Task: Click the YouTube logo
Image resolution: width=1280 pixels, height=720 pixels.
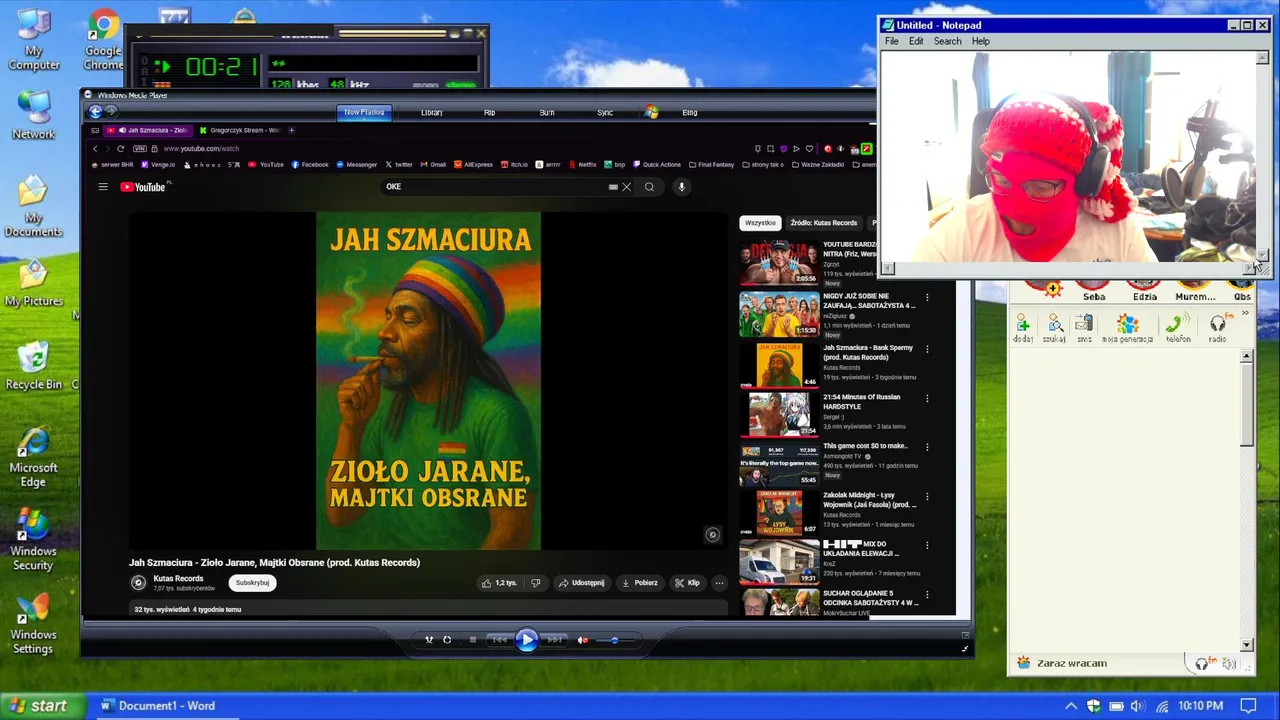Action: (x=143, y=187)
